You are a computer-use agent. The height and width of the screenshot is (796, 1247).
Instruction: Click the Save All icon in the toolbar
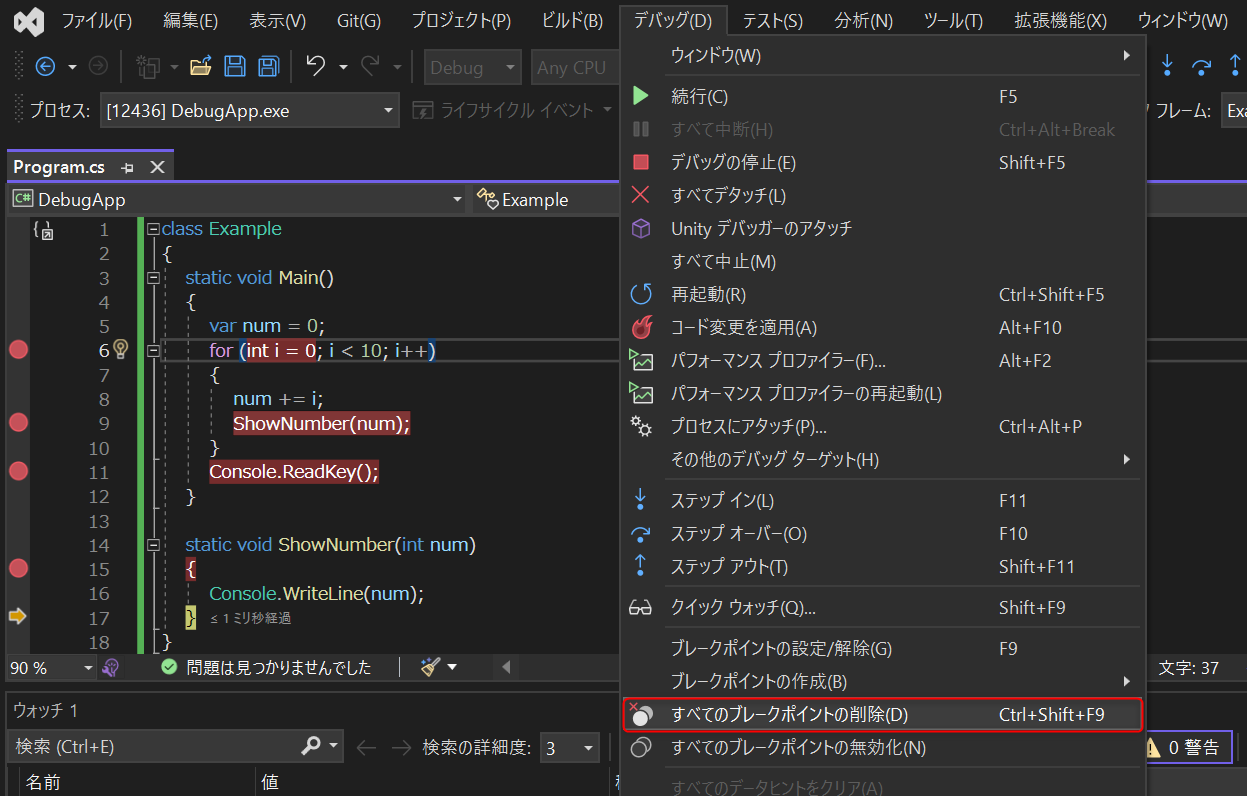268,66
